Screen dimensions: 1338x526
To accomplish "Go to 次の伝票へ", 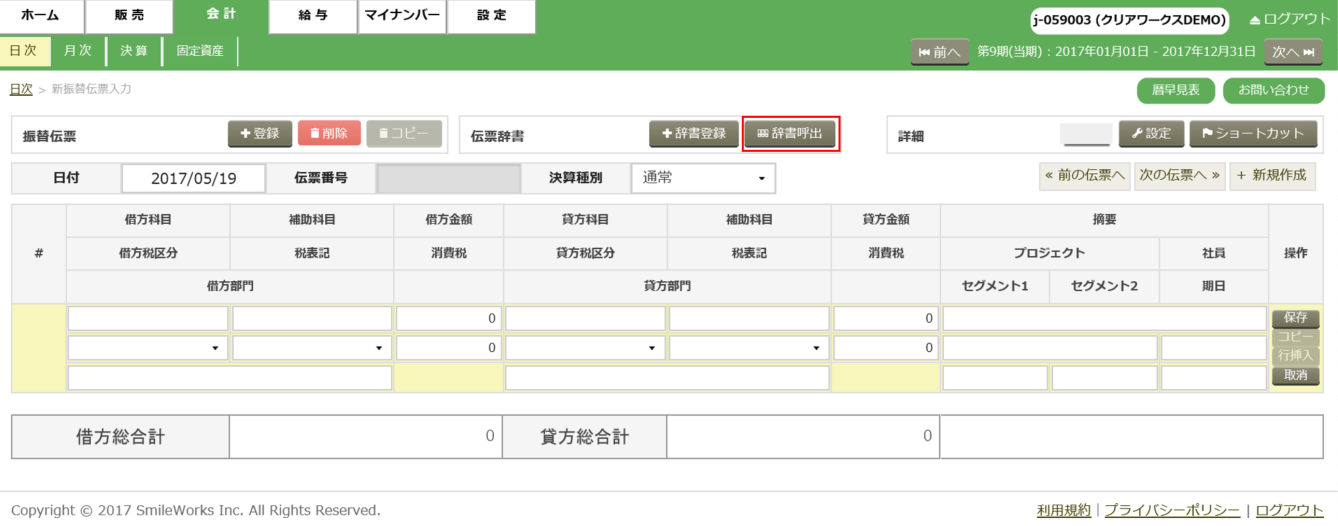I will coord(1180,175).
